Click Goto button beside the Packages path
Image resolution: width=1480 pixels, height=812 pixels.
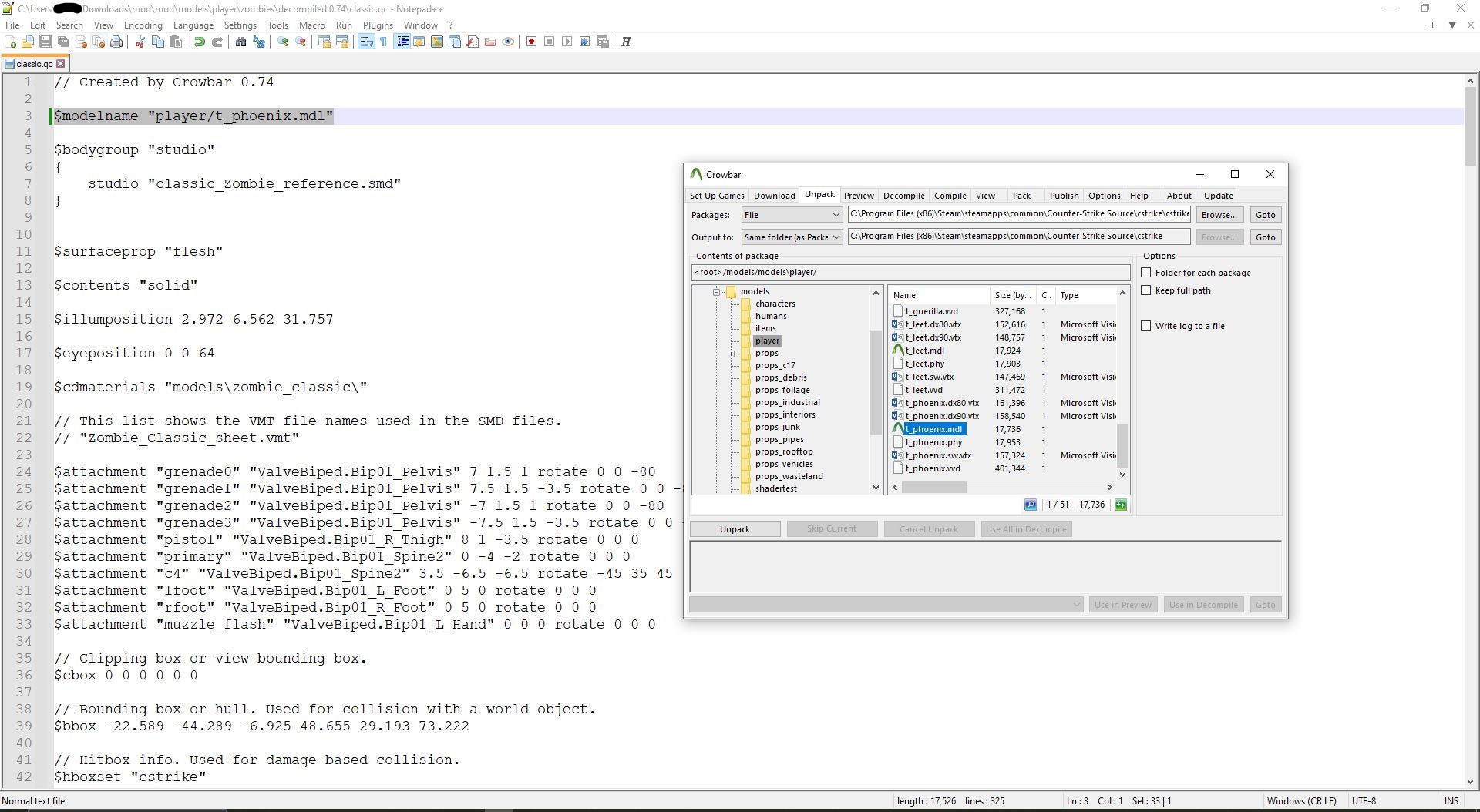tap(1265, 215)
